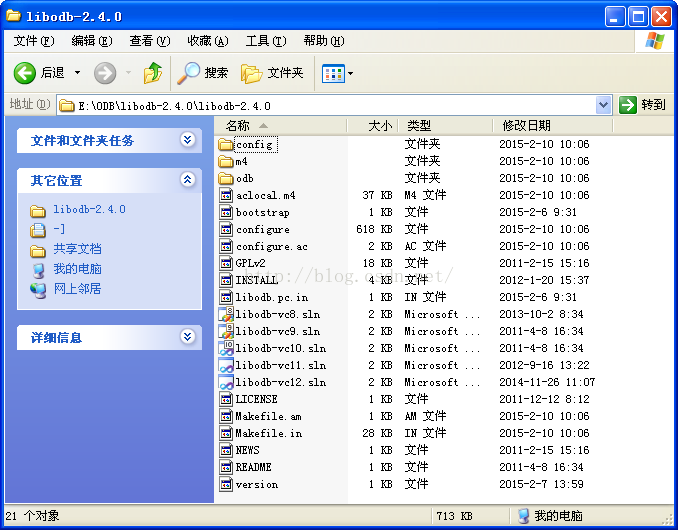678x530 pixels.
Task: Click the bootstrap file icon
Action: point(226,212)
